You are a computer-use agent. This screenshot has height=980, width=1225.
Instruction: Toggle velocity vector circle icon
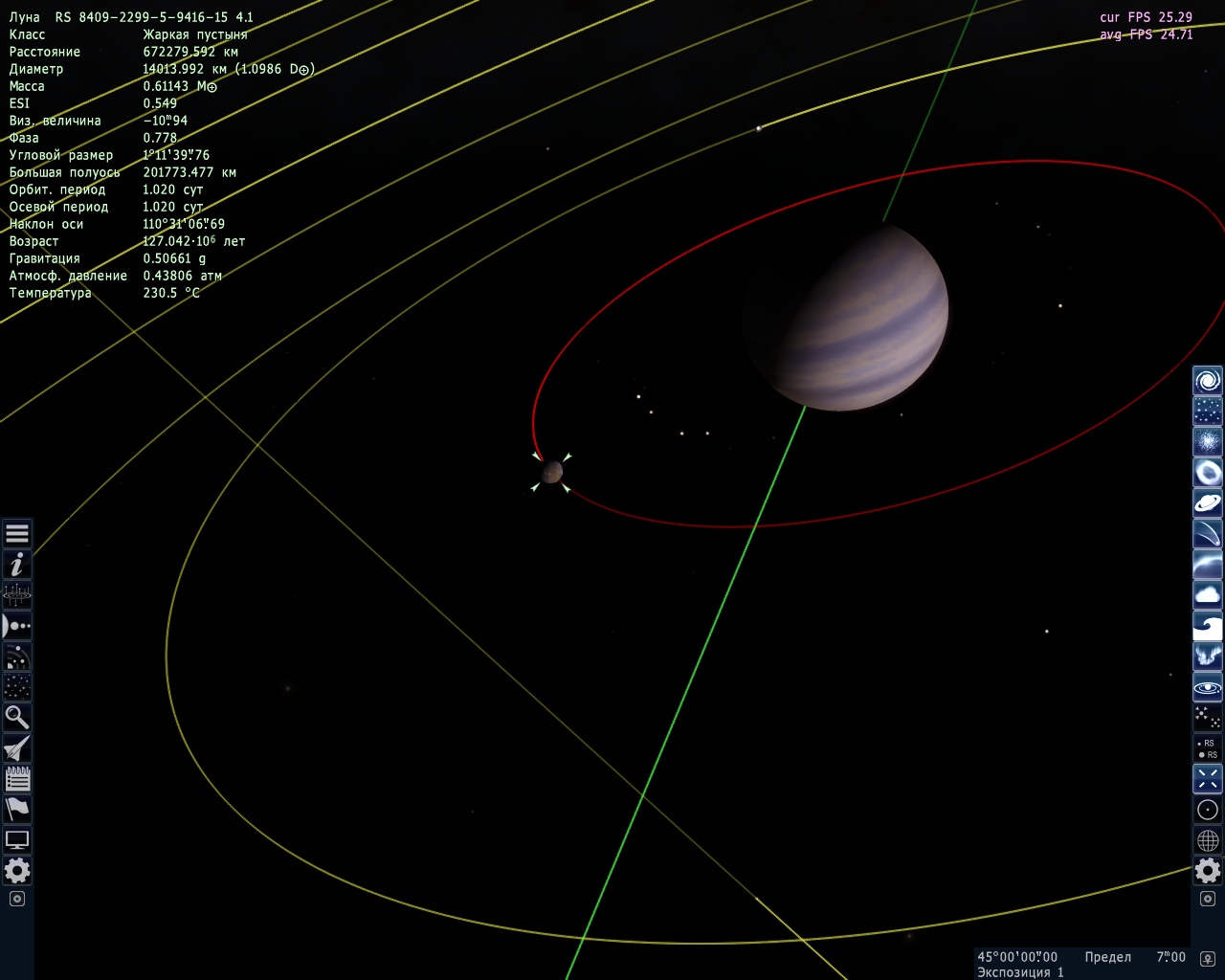point(1208,809)
